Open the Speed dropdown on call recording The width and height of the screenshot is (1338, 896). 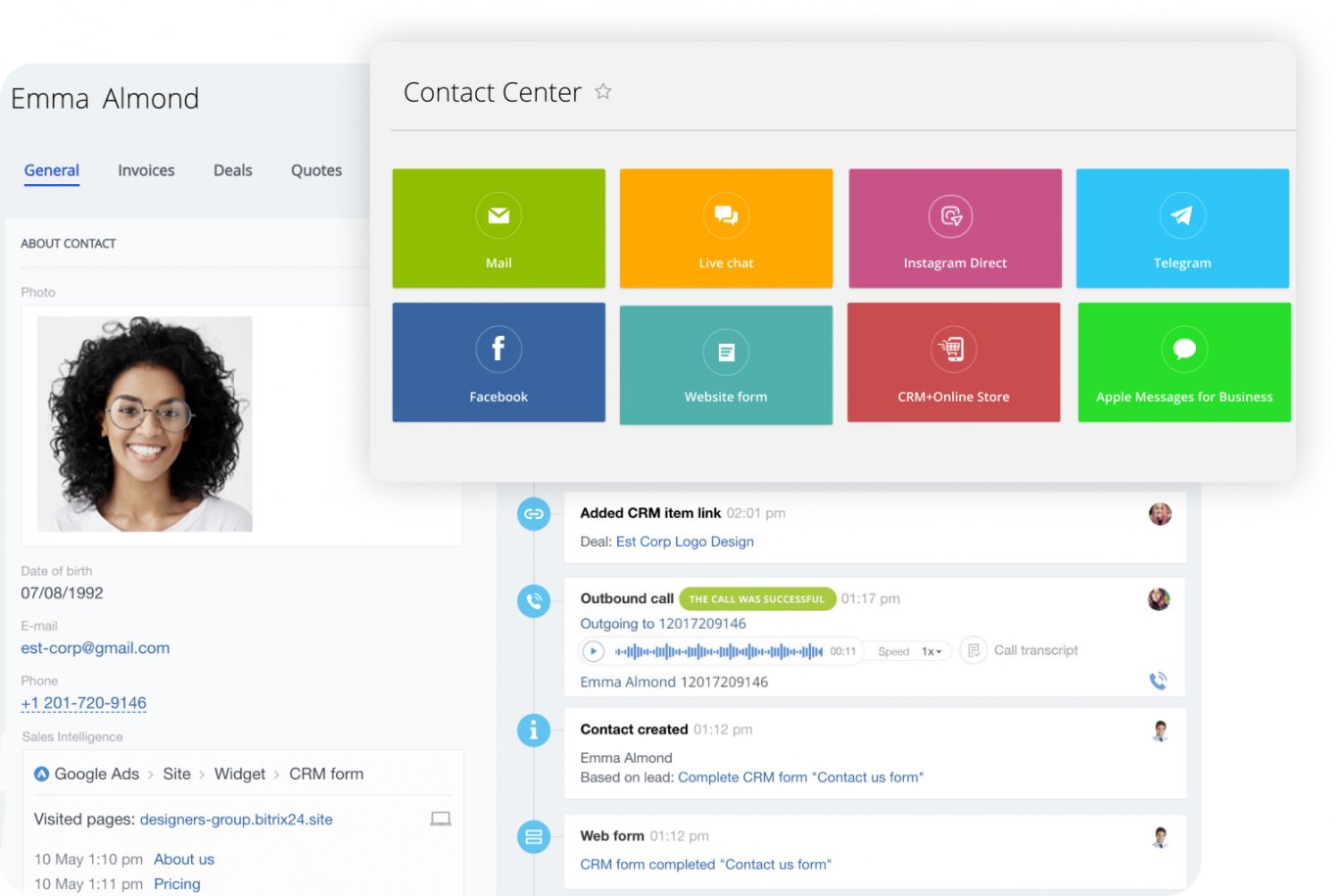pos(907,650)
